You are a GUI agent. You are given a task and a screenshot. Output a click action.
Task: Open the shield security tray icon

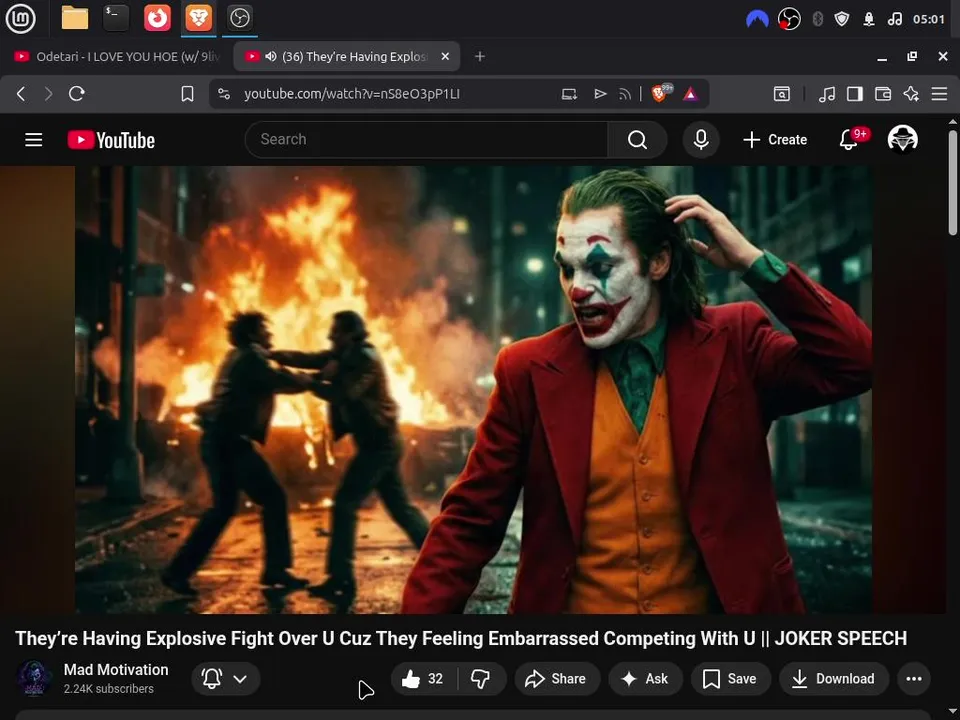842,19
